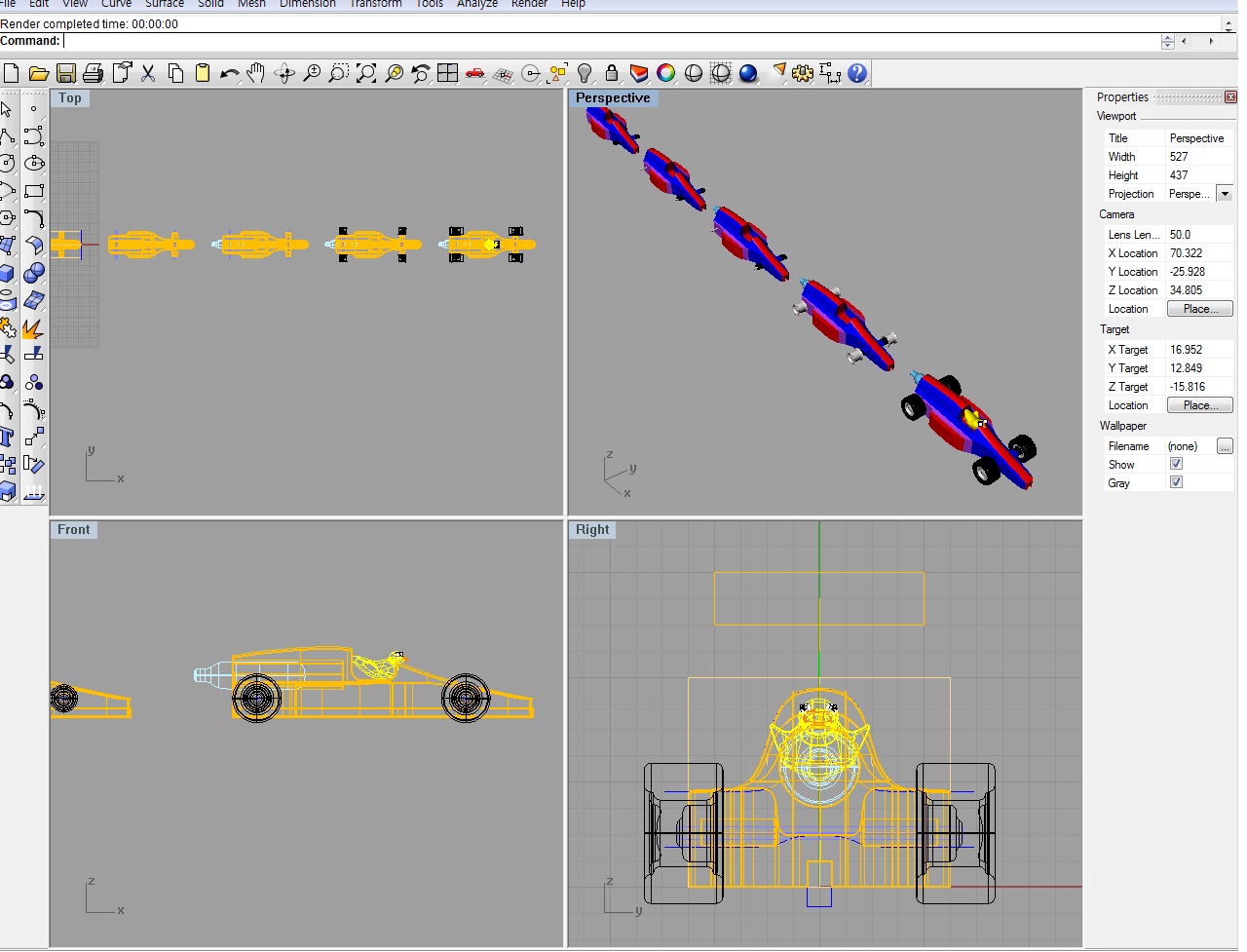Open the color wheel icon in toolbar

coord(666,73)
